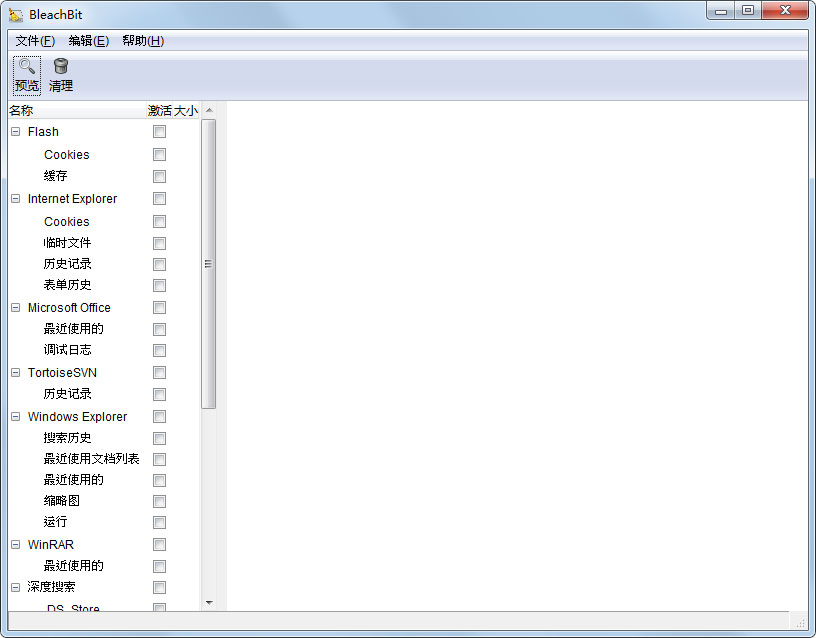Viewport: 816px width, 638px height.
Task: Collapse the 深度搜索 tree group
Action: (x=16, y=588)
